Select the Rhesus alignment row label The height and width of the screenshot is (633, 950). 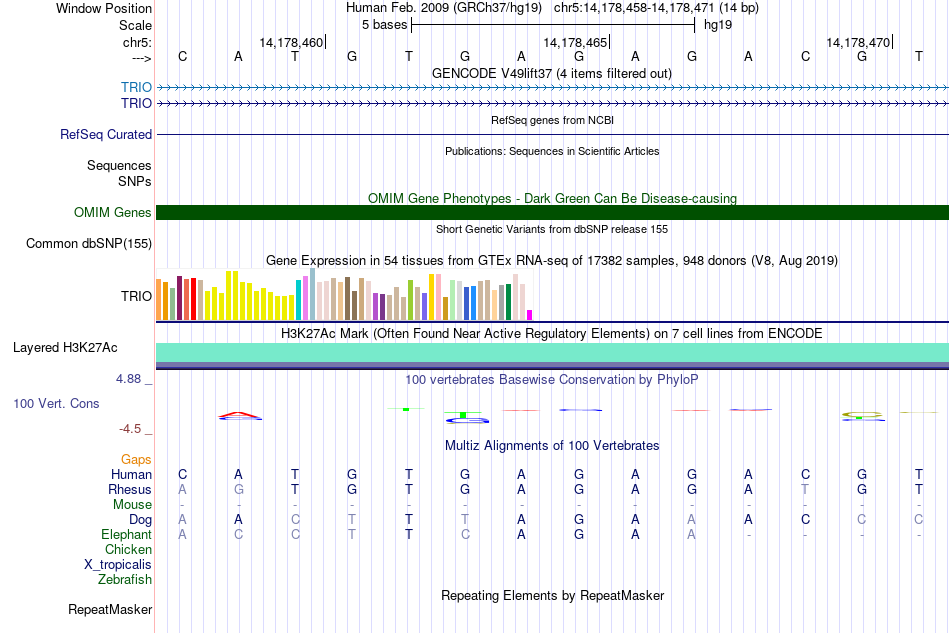pos(130,489)
